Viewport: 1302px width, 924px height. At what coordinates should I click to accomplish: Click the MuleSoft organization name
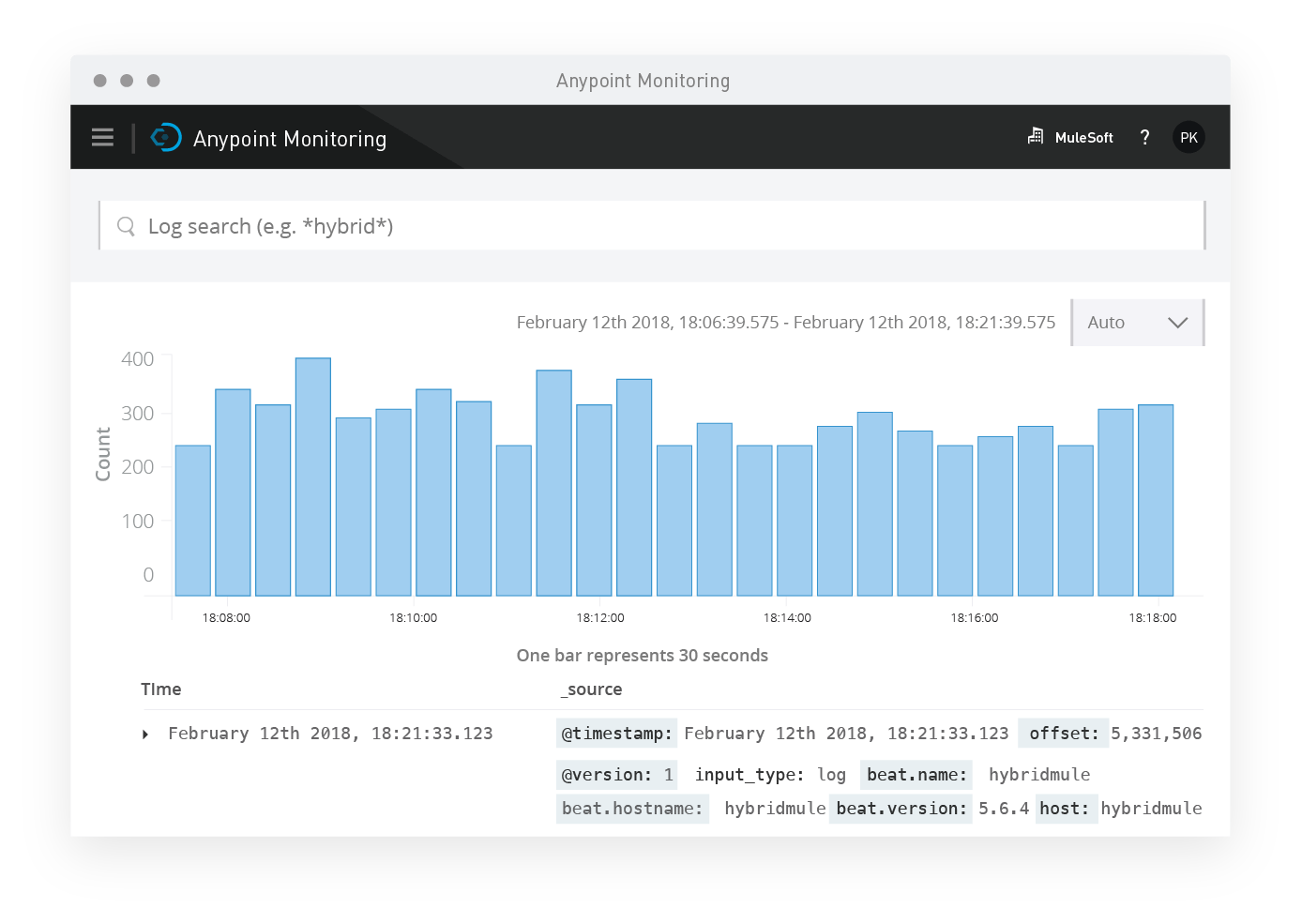tap(1084, 138)
